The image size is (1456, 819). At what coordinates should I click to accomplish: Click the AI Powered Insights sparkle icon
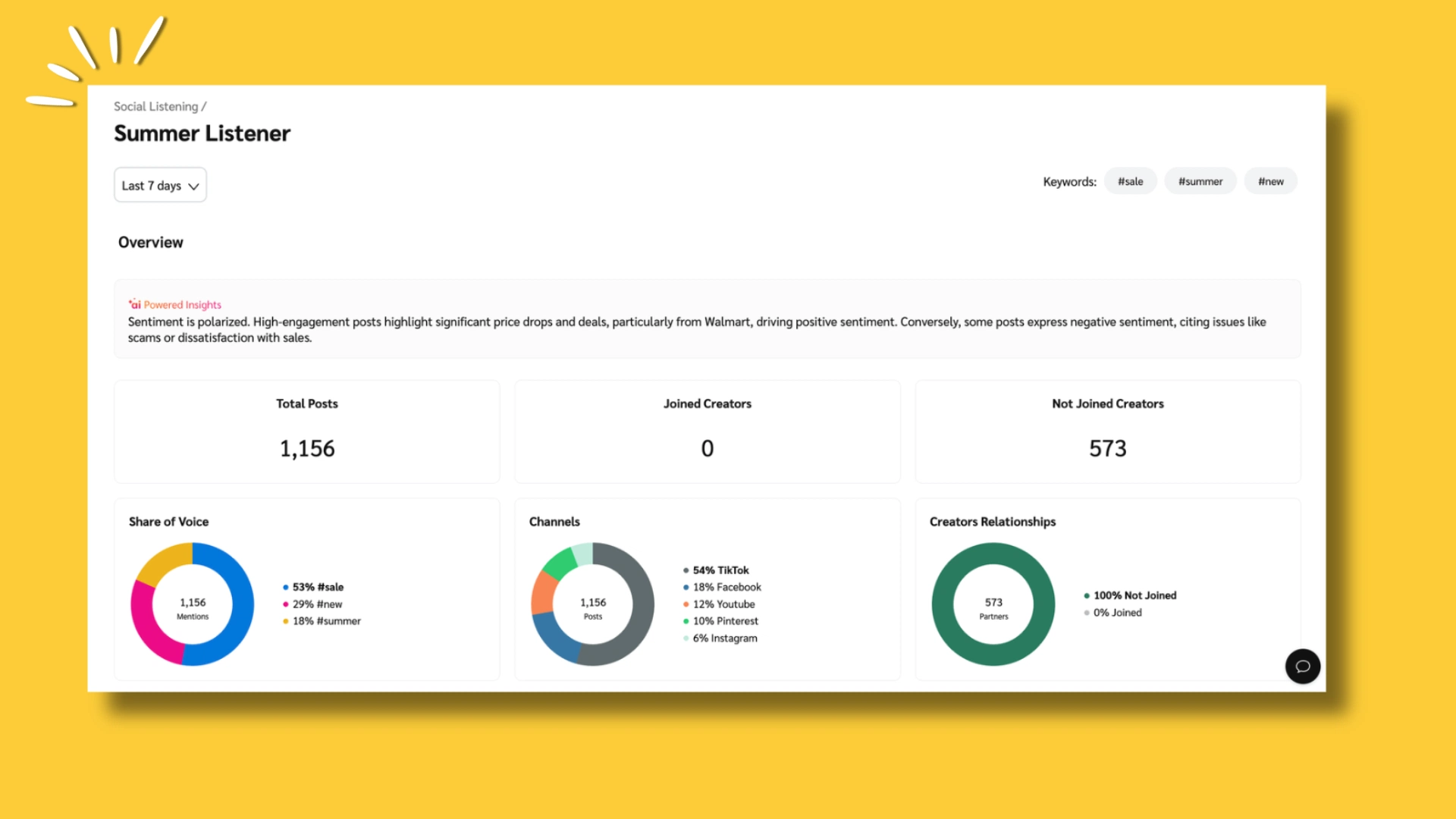pos(133,304)
